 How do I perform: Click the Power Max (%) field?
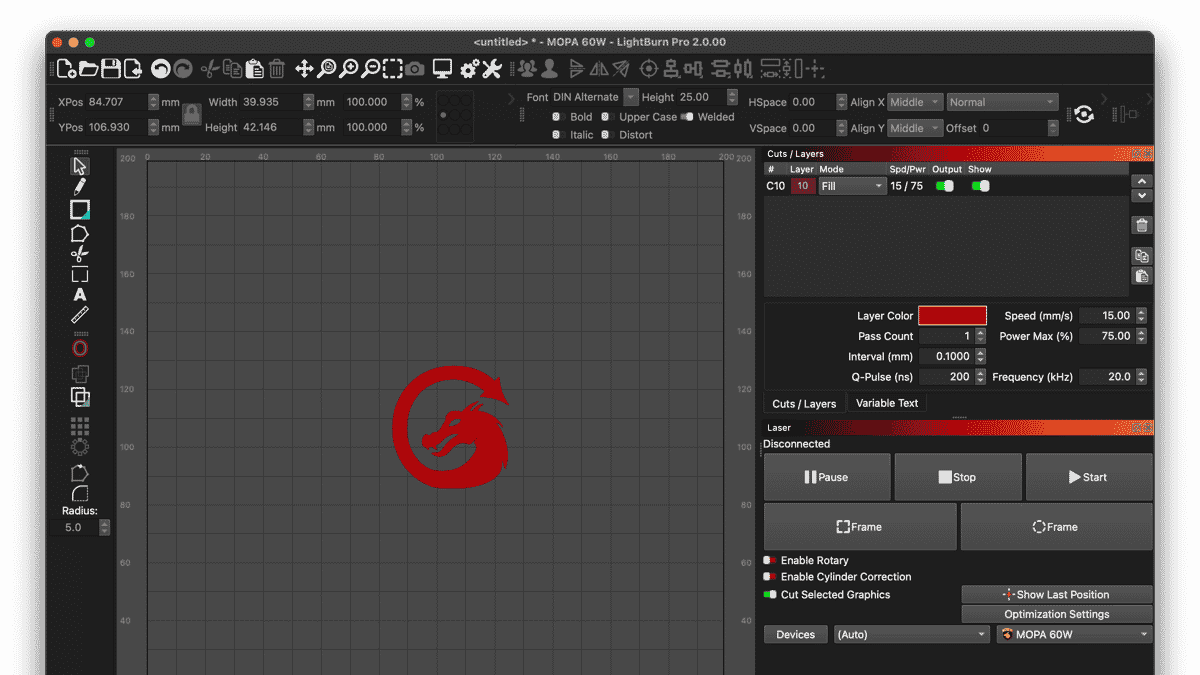1107,337
